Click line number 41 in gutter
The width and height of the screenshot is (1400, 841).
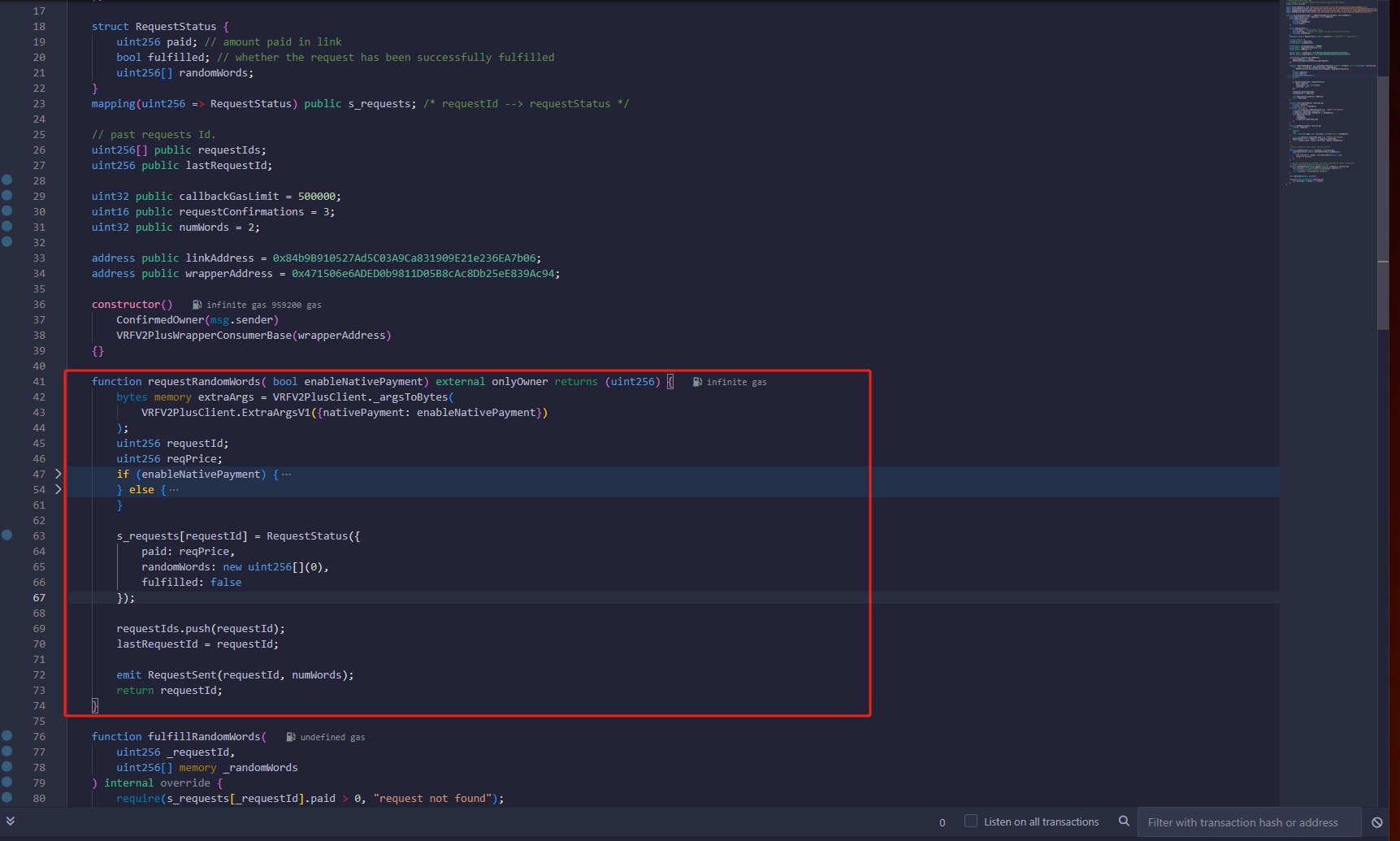pyautogui.click(x=39, y=382)
